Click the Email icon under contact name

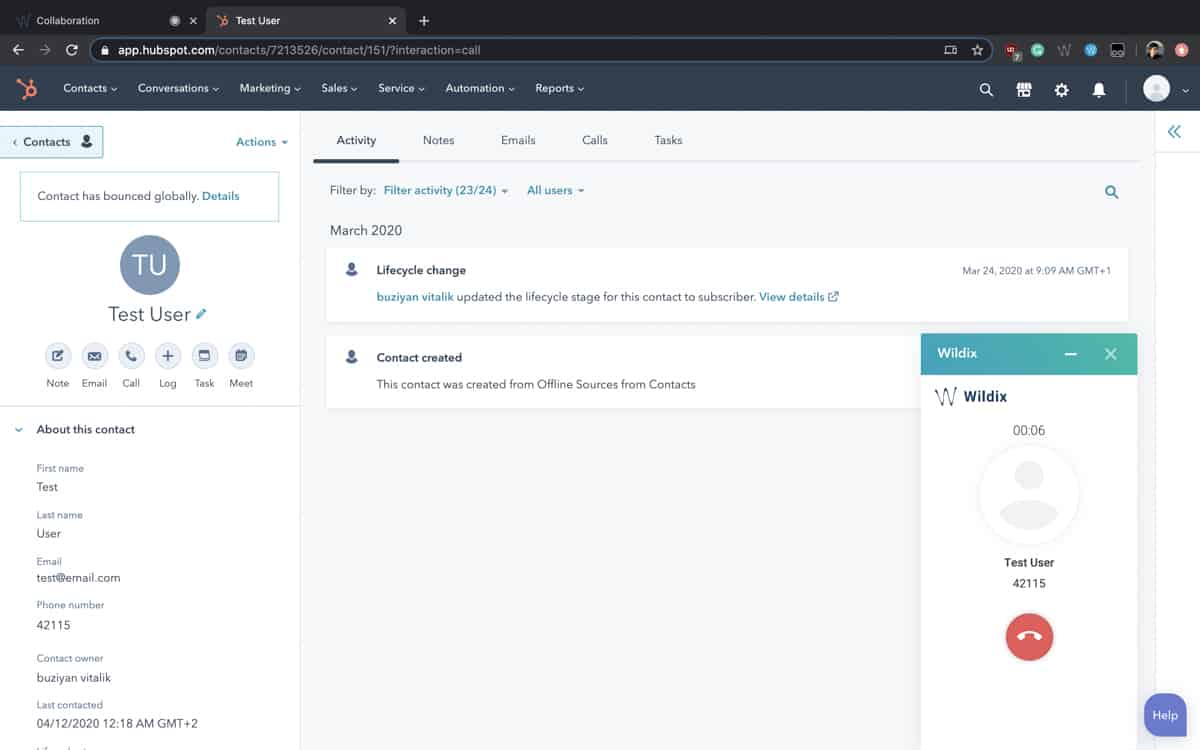[94, 356]
